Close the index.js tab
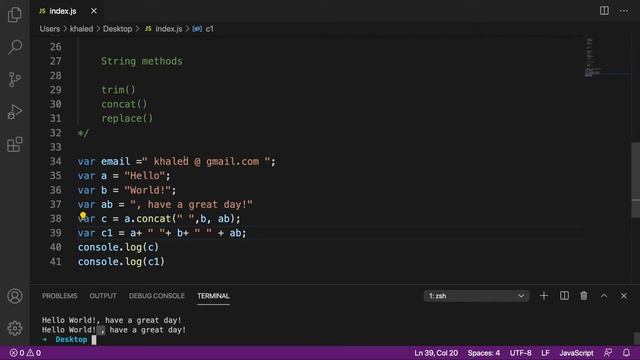 coord(94,11)
